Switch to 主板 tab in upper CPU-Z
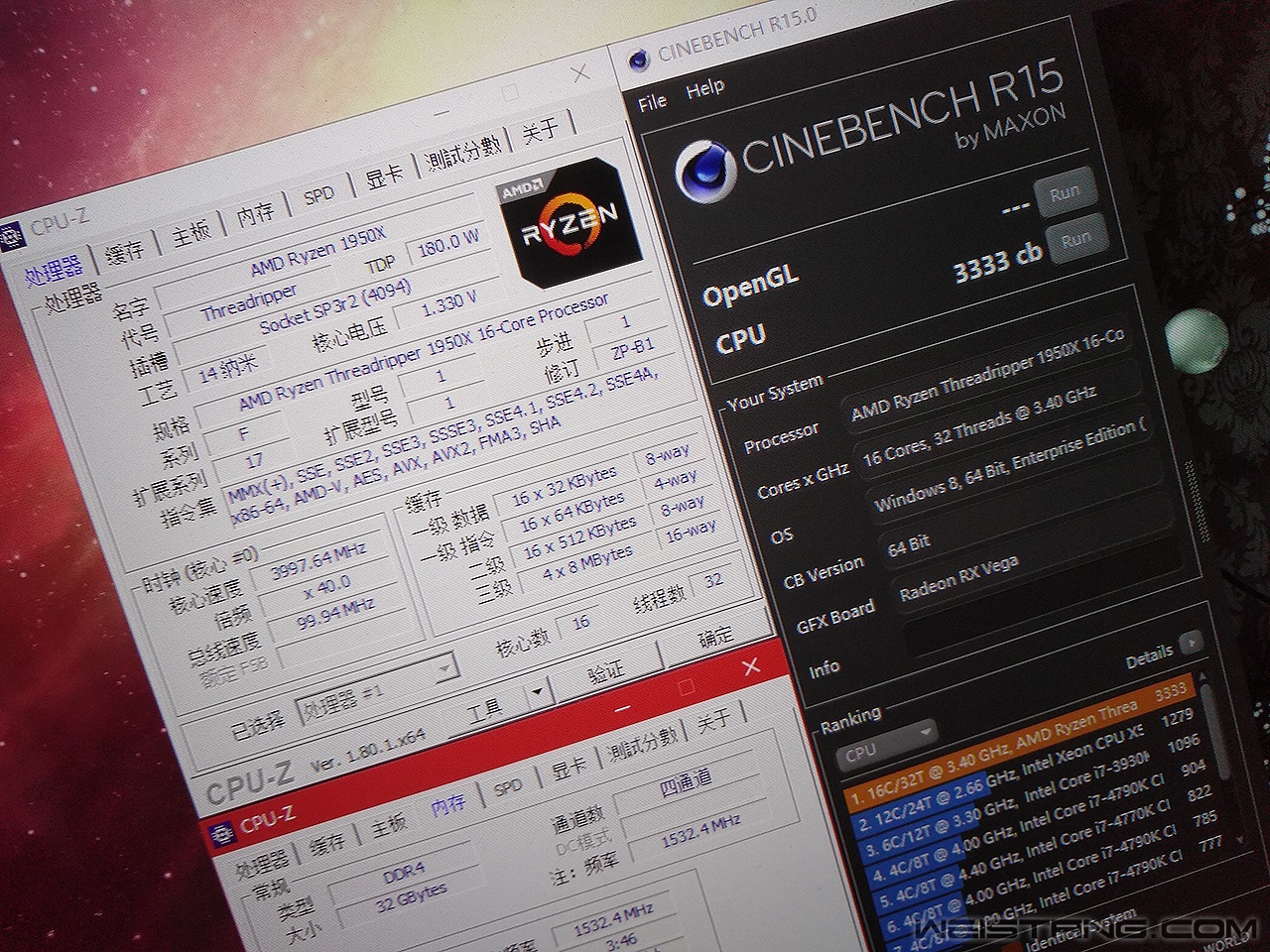This screenshot has width=1270, height=952. pos(190,232)
